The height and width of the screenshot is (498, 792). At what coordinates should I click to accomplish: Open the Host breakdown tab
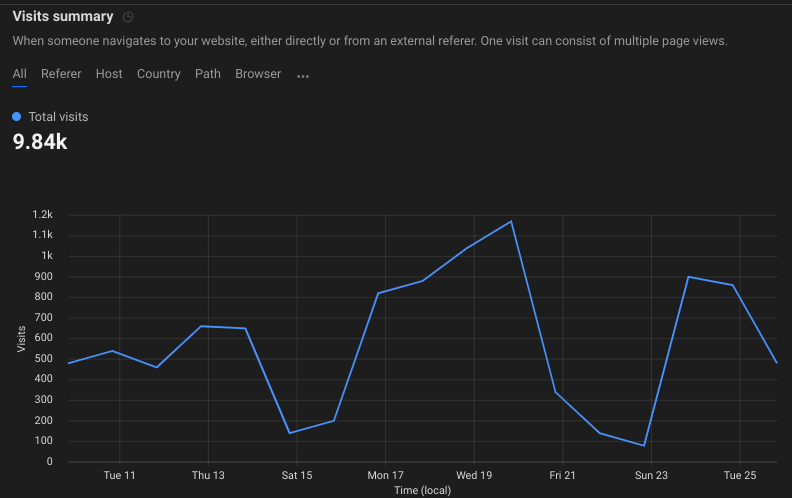[x=109, y=74]
